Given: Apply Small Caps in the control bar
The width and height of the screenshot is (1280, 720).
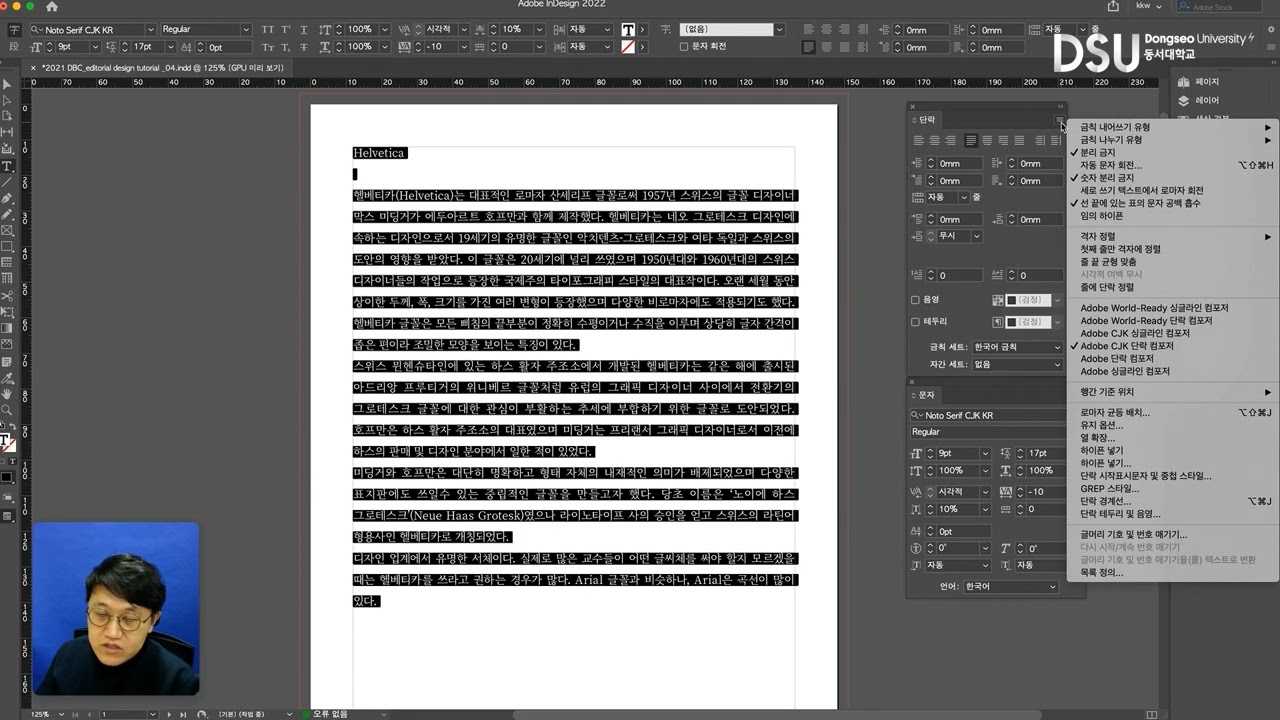Looking at the screenshot, I should [268, 47].
